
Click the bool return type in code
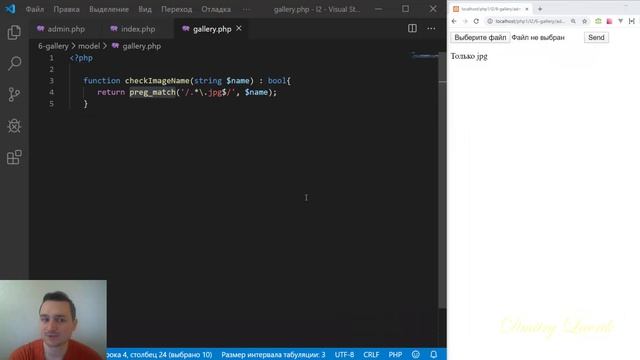coord(277,81)
